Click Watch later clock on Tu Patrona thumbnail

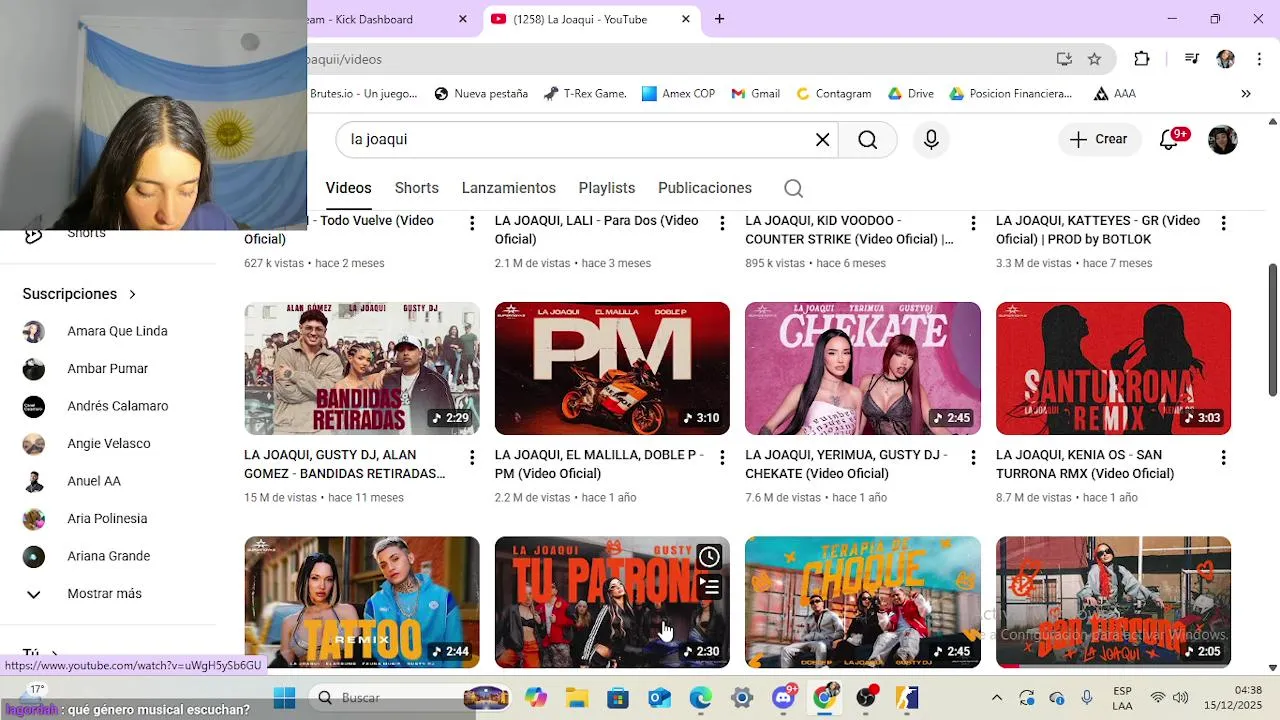point(709,557)
